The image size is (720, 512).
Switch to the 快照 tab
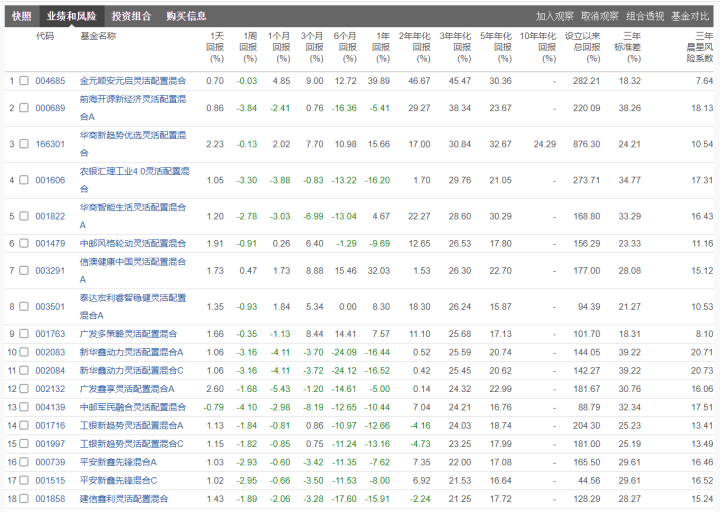click(22, 17)
